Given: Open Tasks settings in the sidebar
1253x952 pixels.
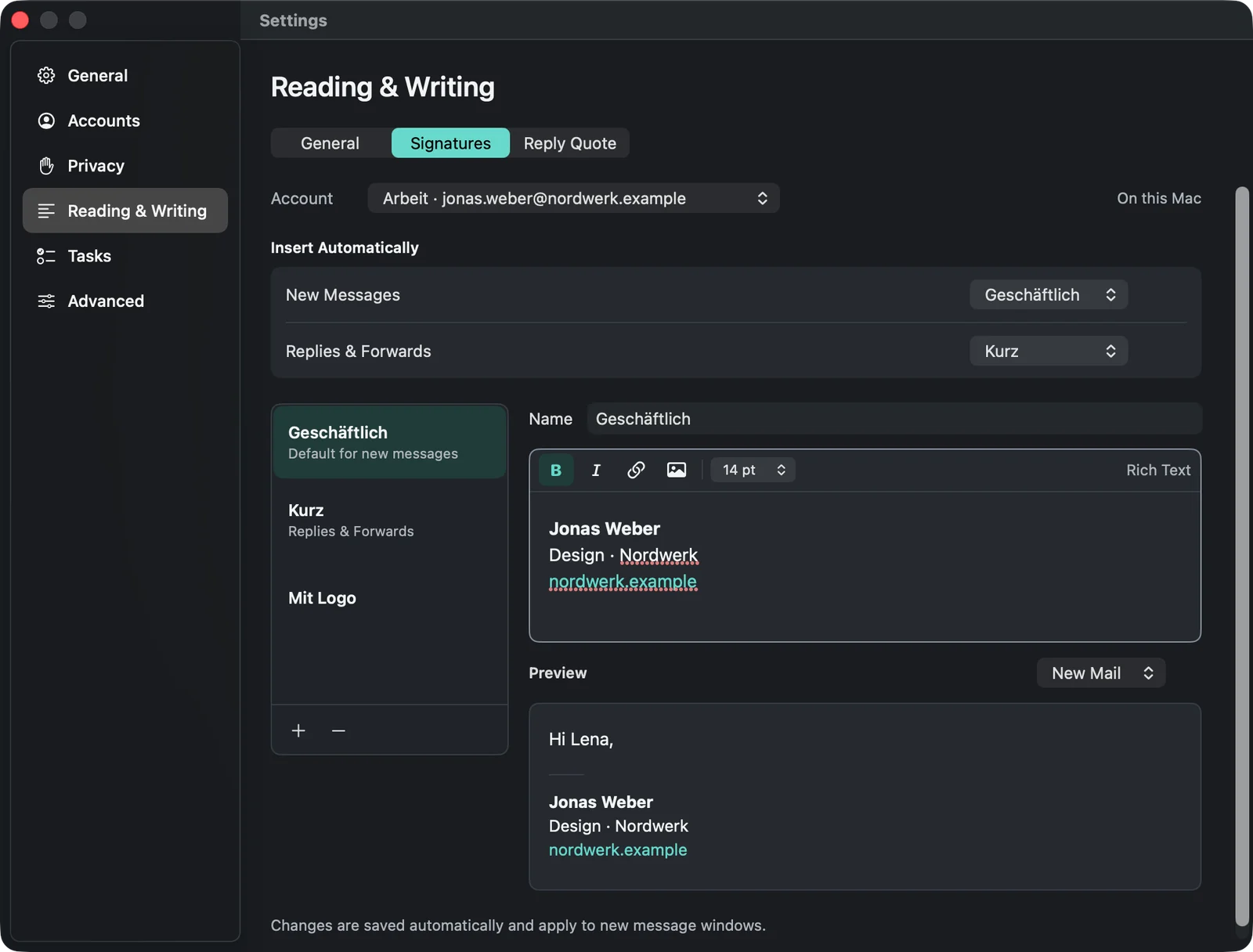Looking at the screenshot, I should coord(125,256).
